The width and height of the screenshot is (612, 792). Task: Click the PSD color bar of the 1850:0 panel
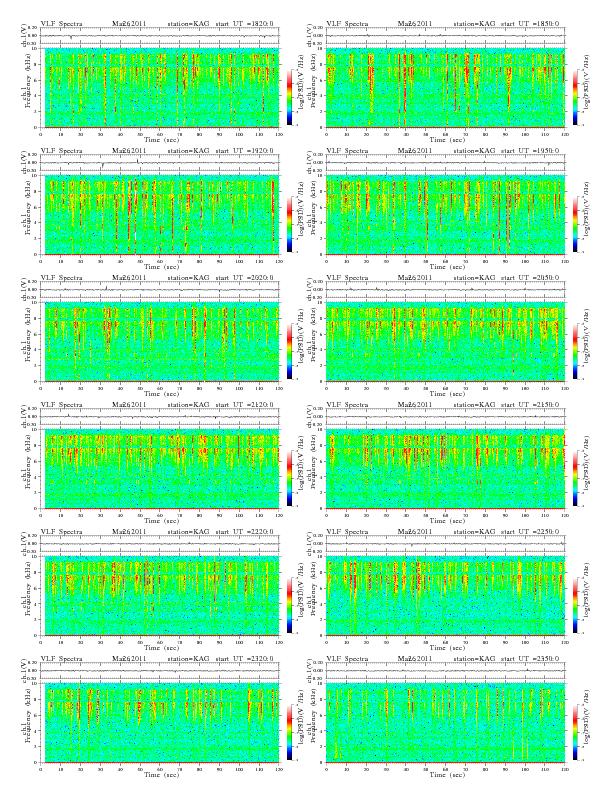pyautogui.click(x=576, y=97)
